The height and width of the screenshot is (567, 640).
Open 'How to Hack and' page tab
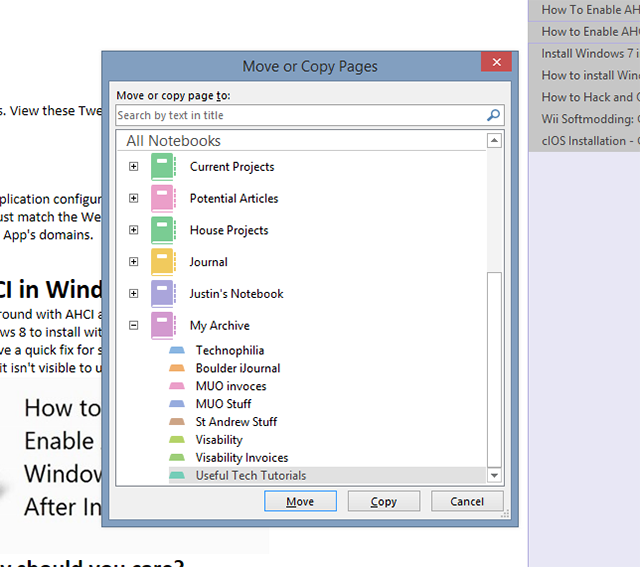point(584,97)
